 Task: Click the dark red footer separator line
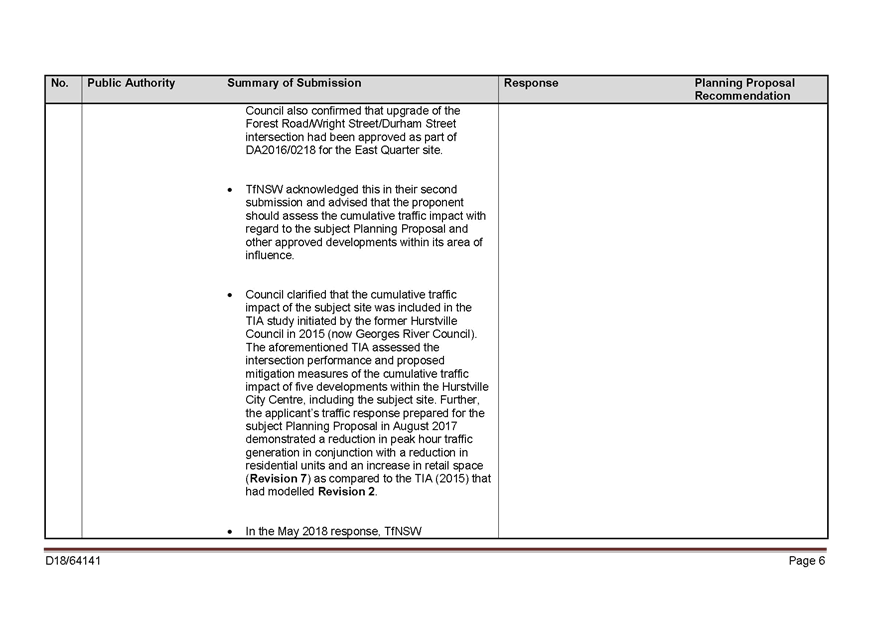click(x=436, y=549)
